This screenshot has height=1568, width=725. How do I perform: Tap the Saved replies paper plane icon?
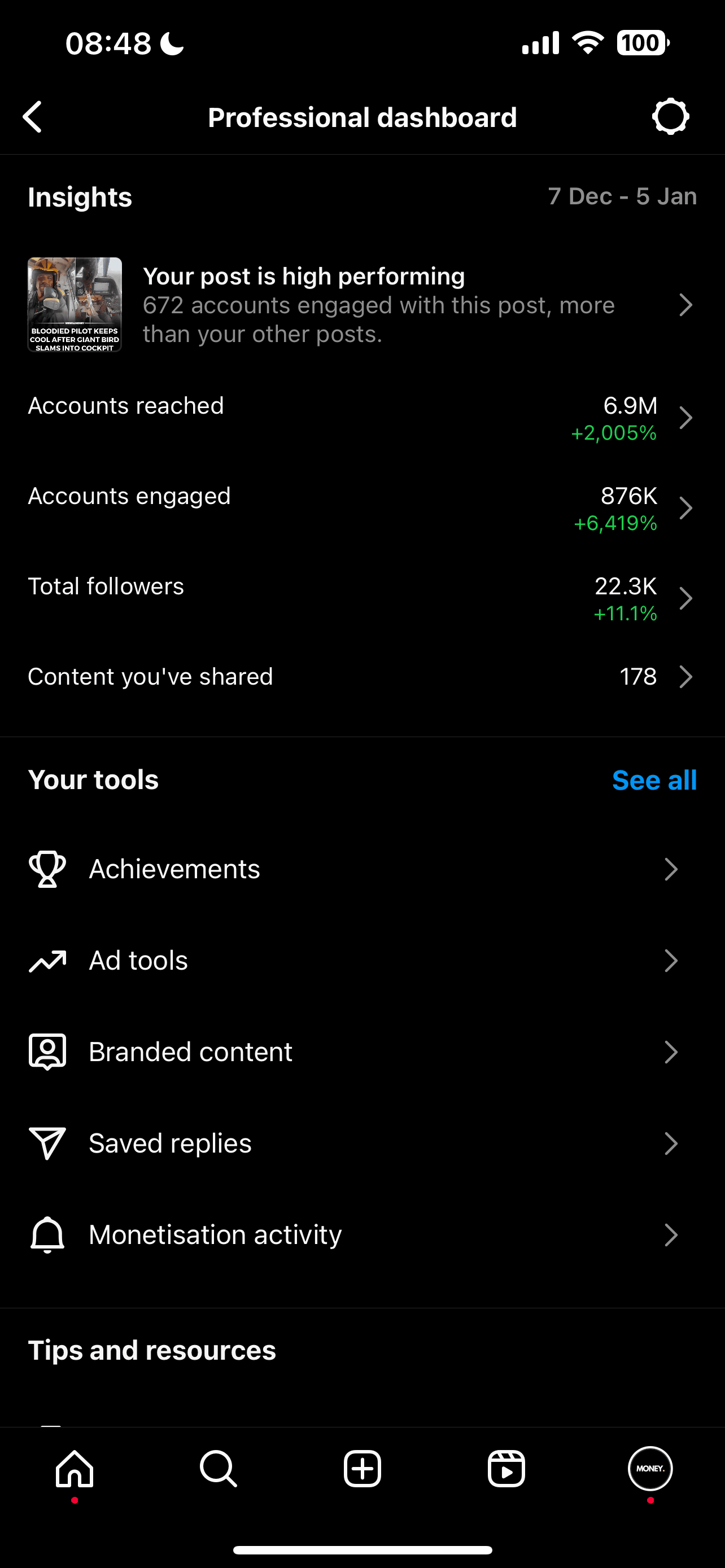click(47, 1143)
